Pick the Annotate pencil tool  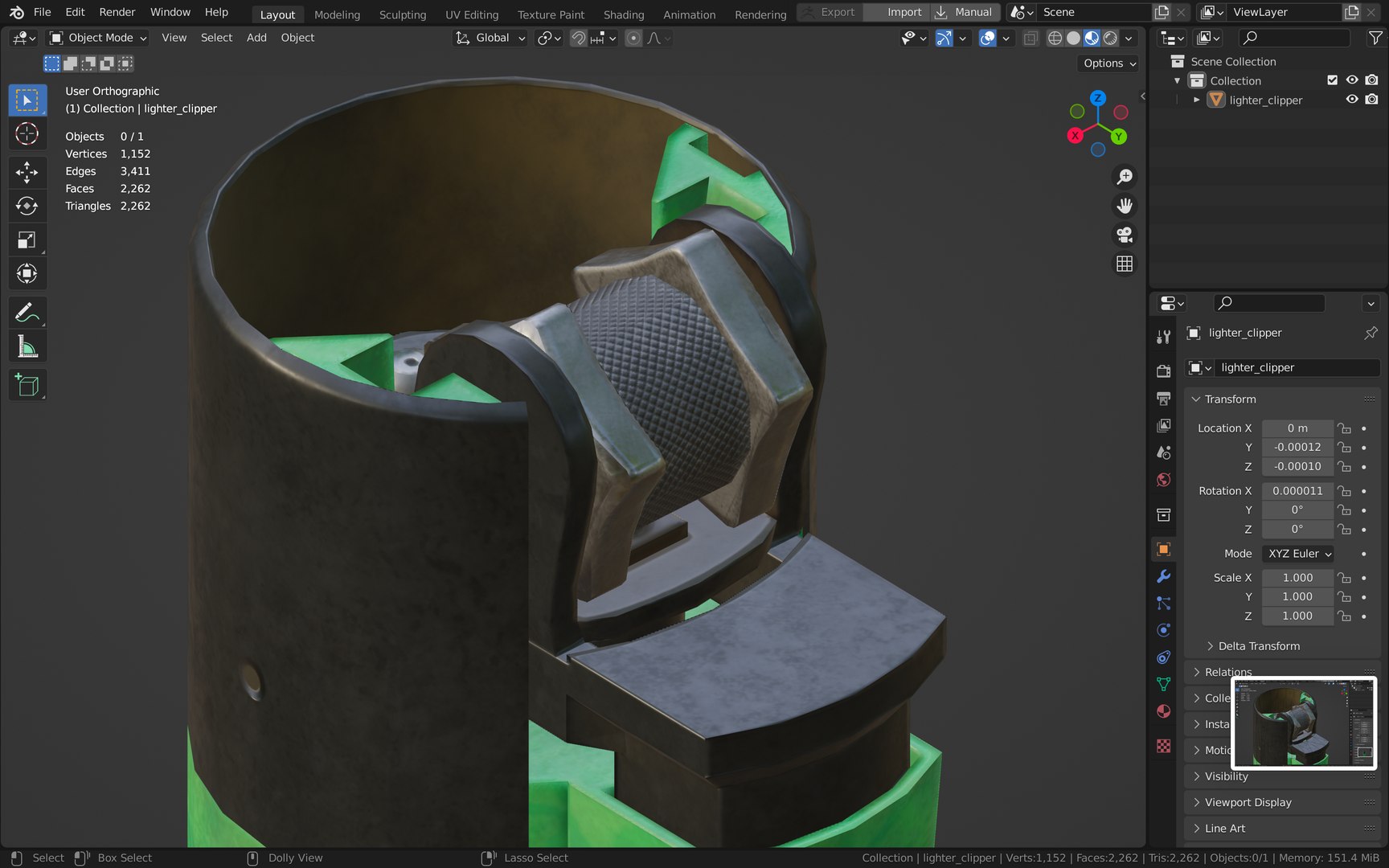[27, 312]
